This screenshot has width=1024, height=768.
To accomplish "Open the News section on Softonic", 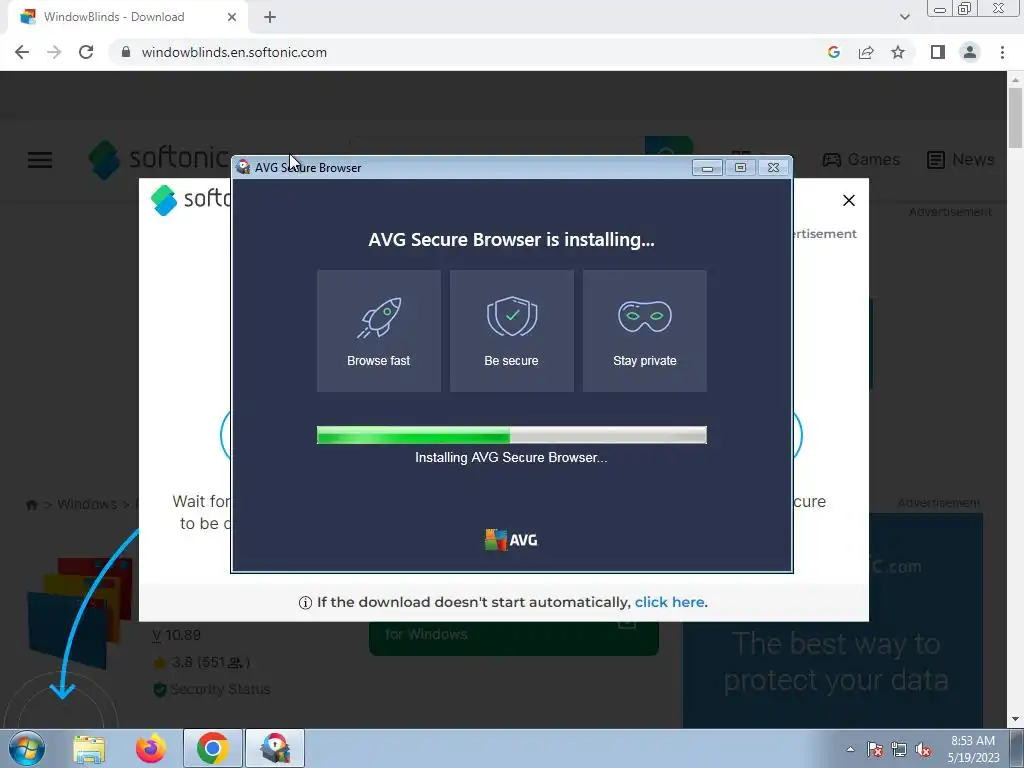I will click(x=961, y=159).
